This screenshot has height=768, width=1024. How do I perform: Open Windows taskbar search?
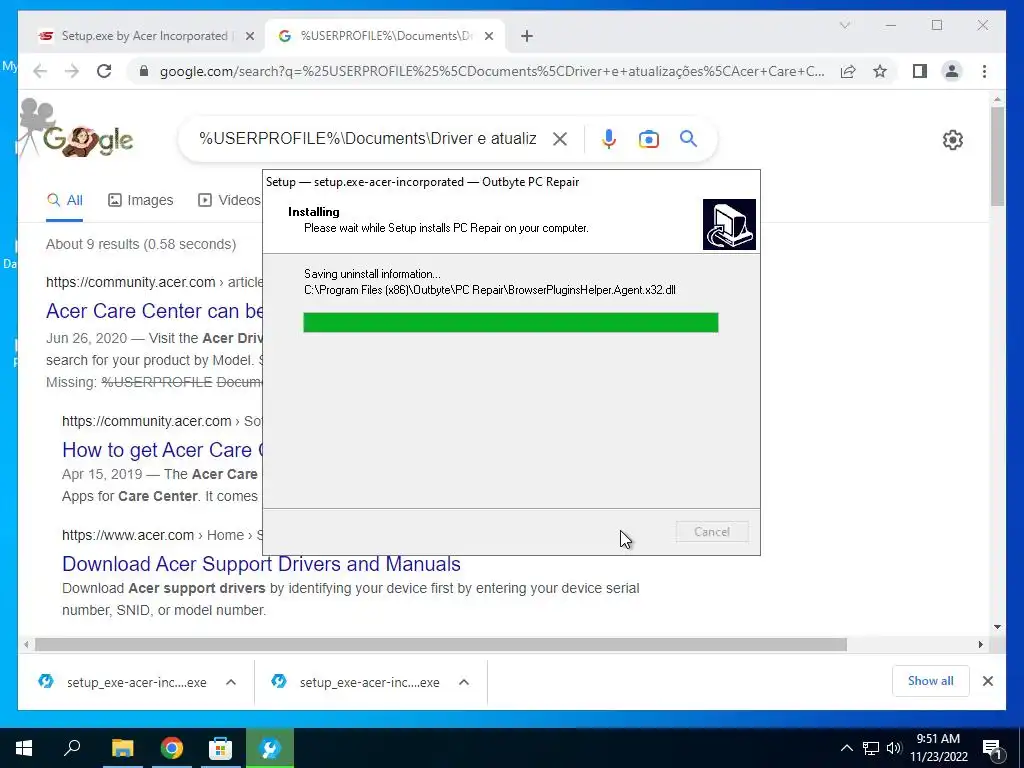[x=72, y=748]
